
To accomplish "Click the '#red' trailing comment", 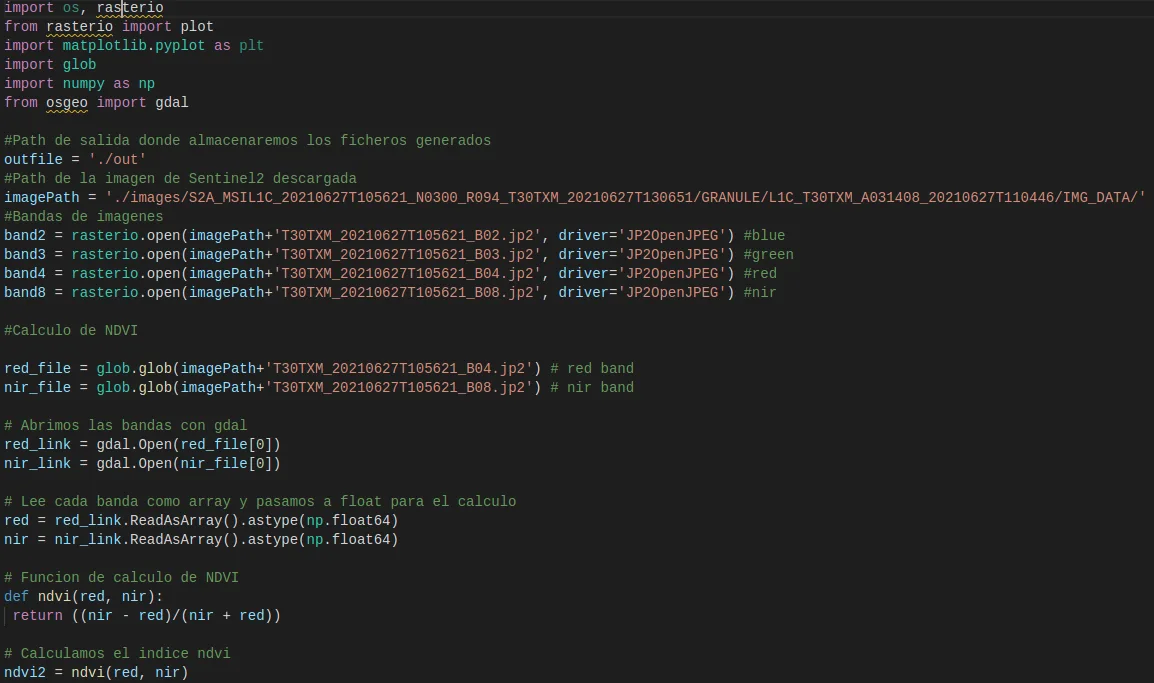I will pyautogui.click(x=760, y=274).
